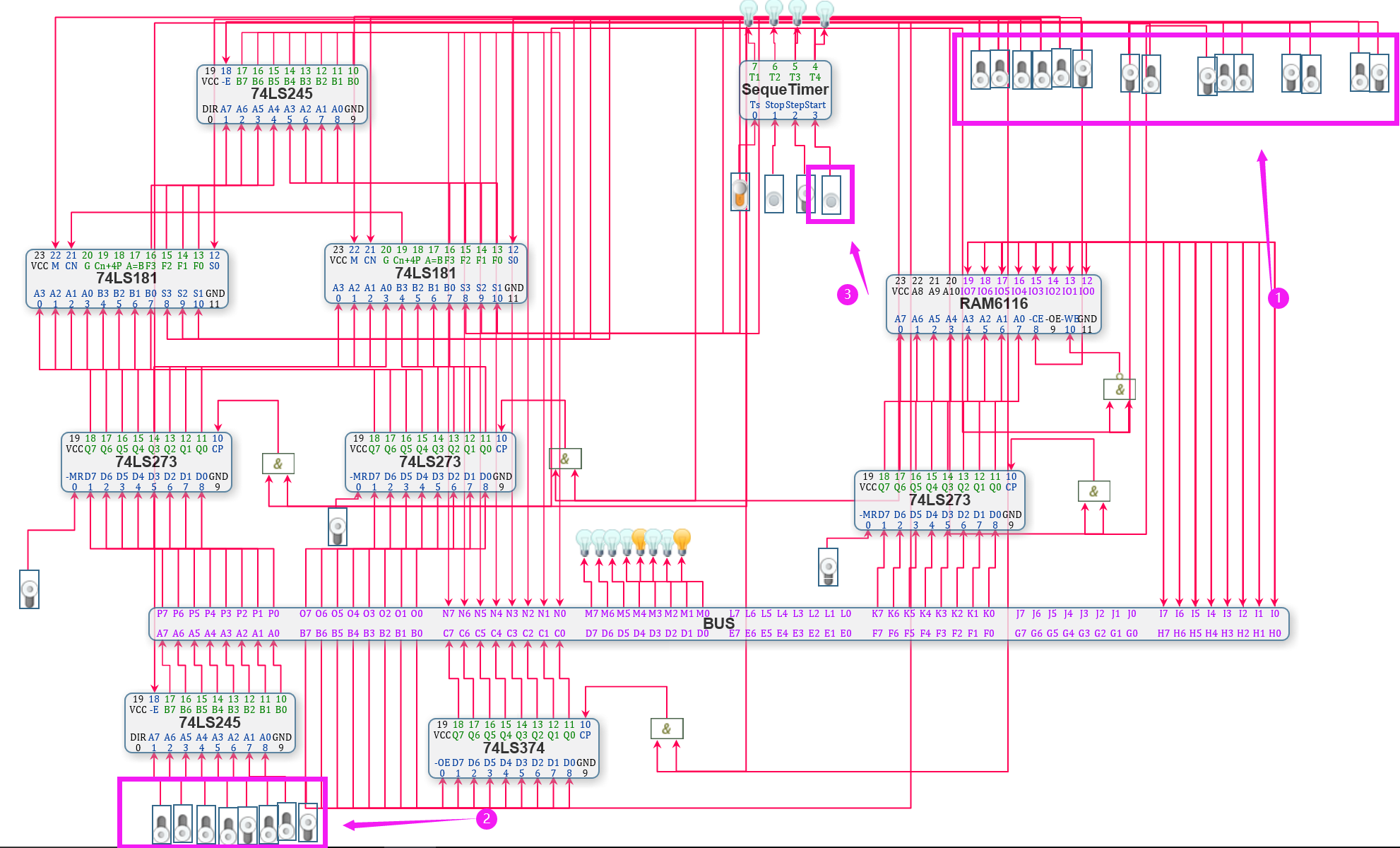
Task: Select the SequeTimer chip component
Action: pos(785,90)
